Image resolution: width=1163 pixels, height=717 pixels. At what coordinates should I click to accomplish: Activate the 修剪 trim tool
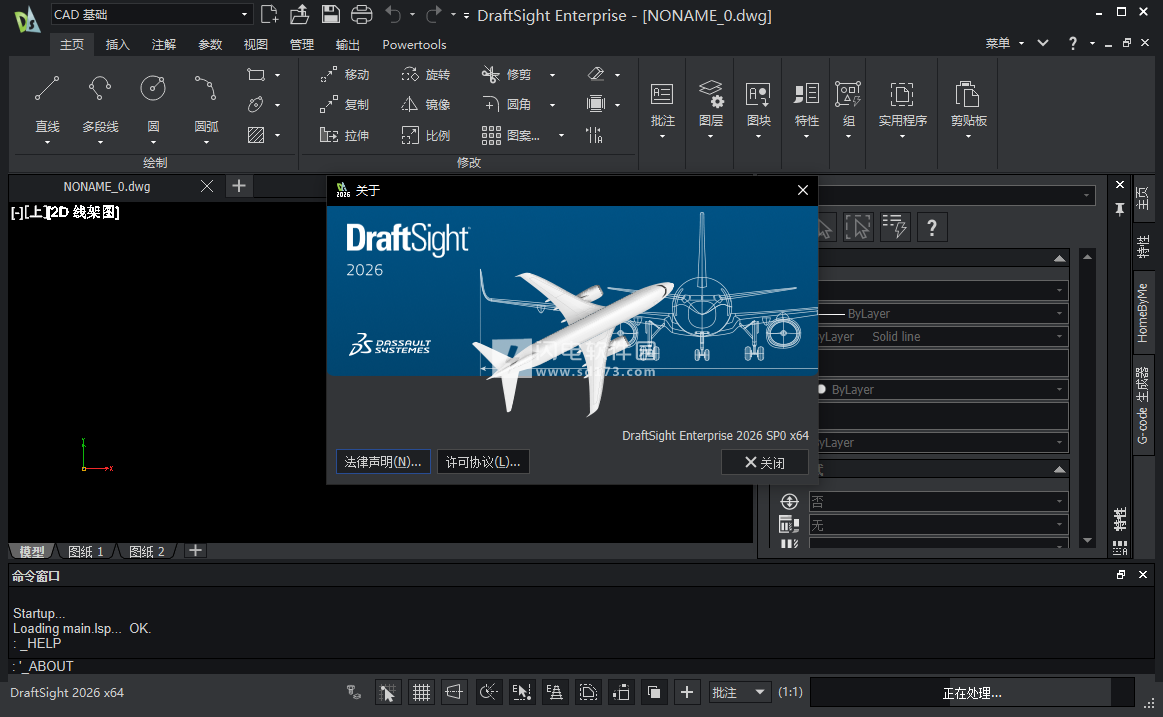pos(506,75)
